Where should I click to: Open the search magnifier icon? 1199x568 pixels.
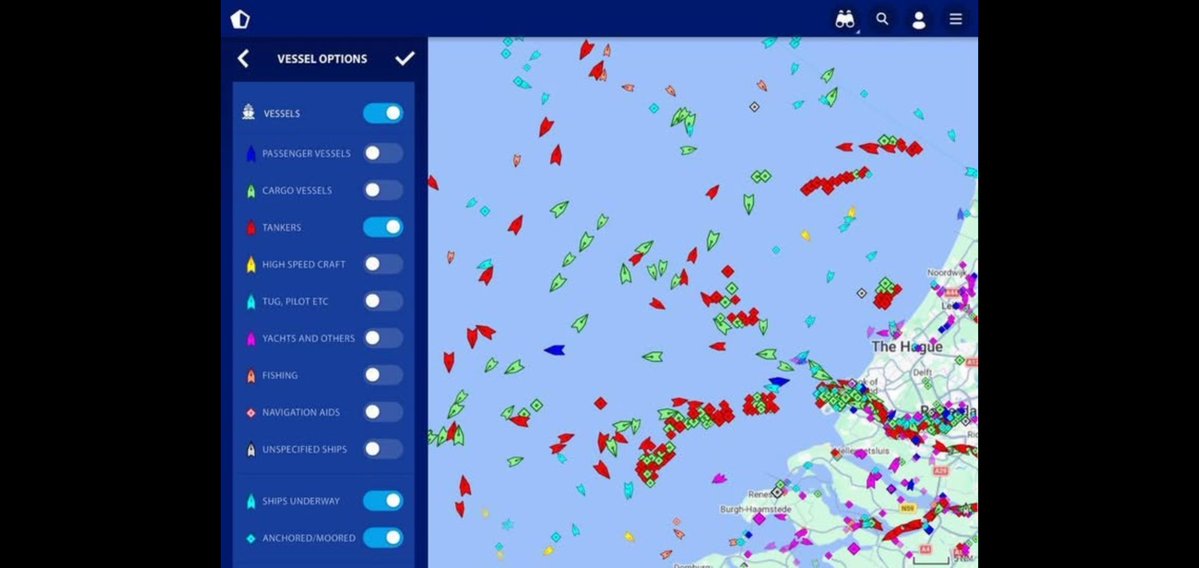point(882,19)
